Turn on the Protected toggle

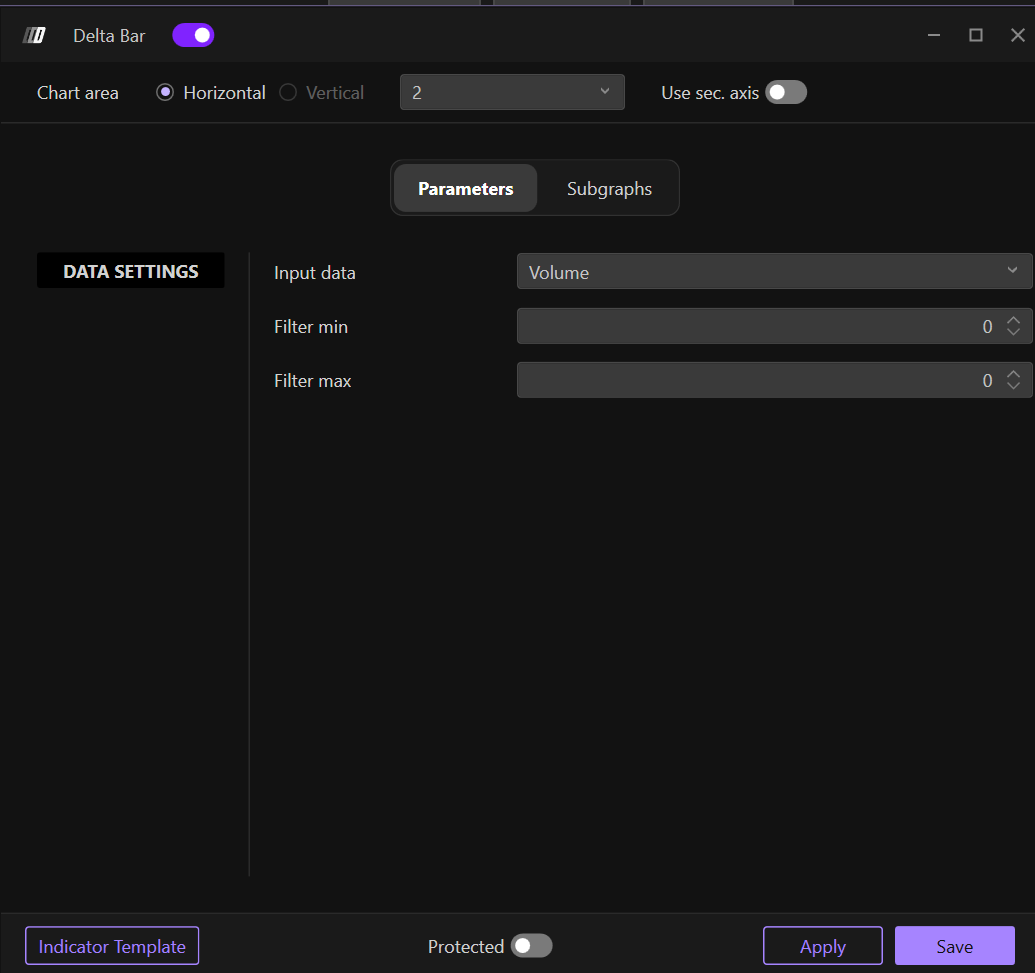pos(531,946)
